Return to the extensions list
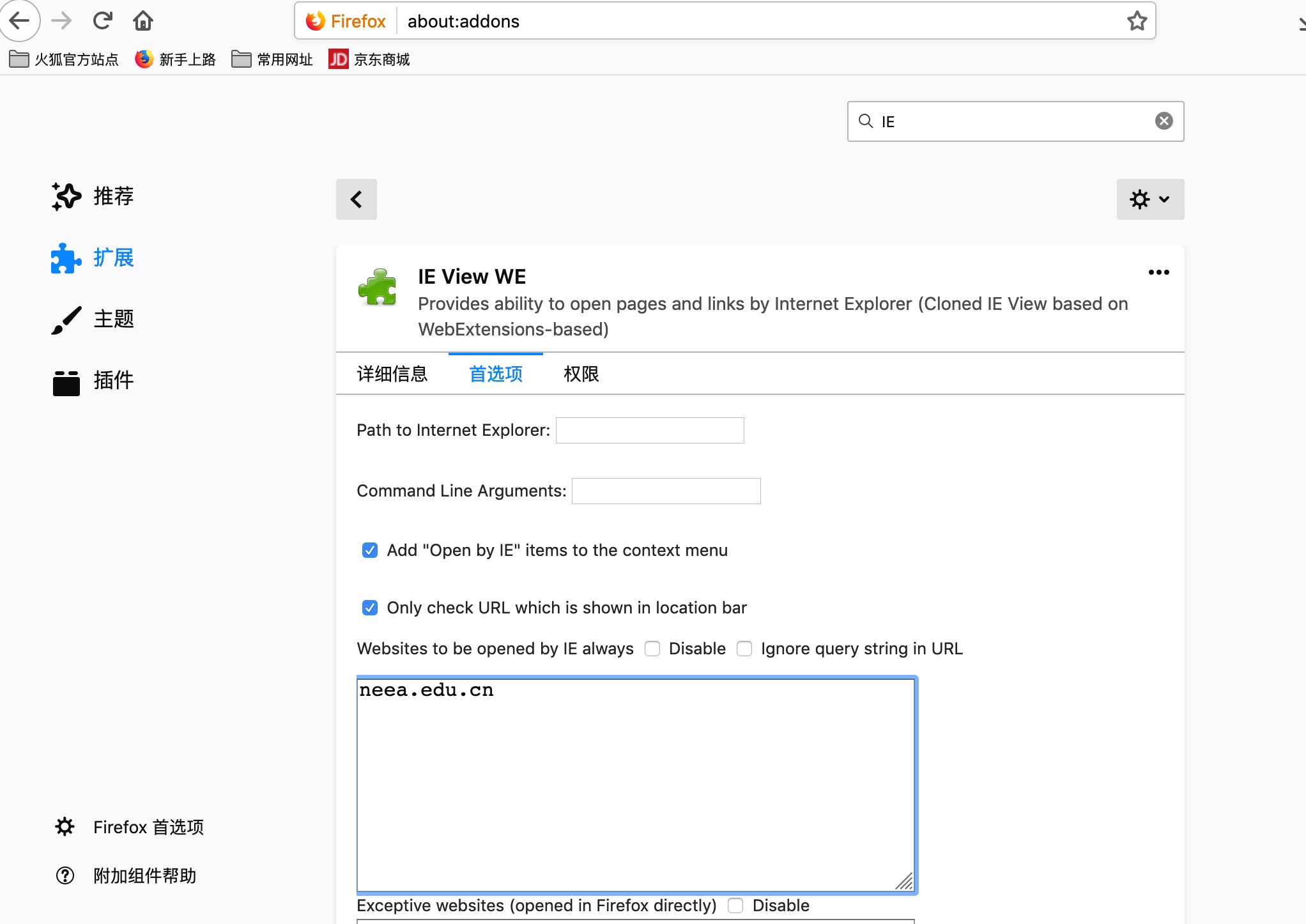 pos(357,199)
